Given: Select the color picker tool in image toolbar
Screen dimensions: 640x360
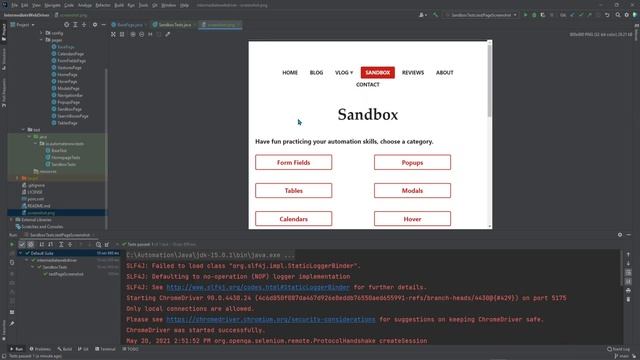Looking at the screenshot, I should pos(168,35).
